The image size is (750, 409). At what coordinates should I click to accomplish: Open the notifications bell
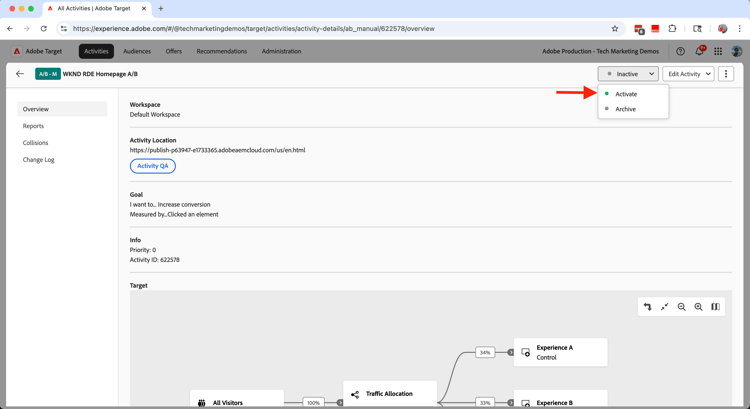point(699,51)
